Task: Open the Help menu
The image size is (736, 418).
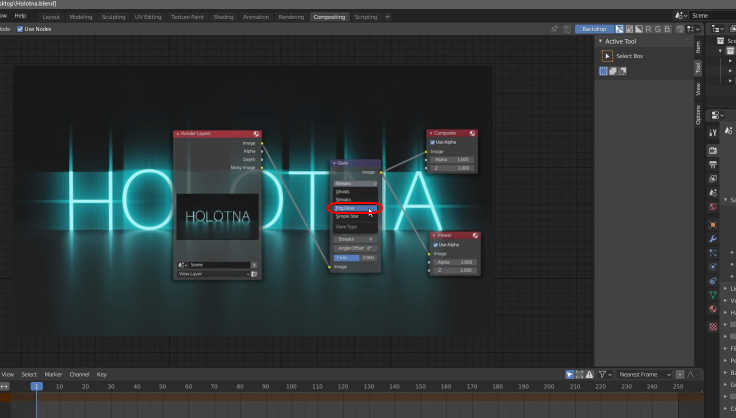Action: point(20,16)
